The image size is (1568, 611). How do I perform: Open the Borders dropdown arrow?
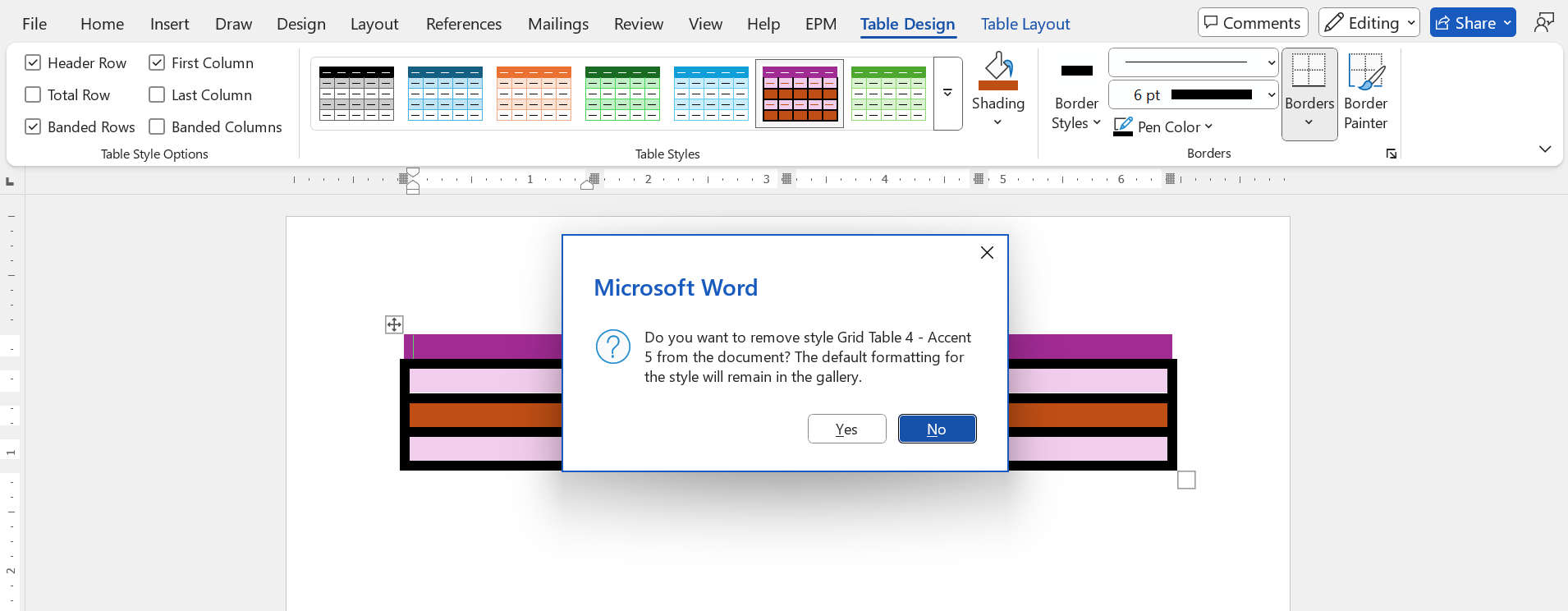click(1309, 122)
